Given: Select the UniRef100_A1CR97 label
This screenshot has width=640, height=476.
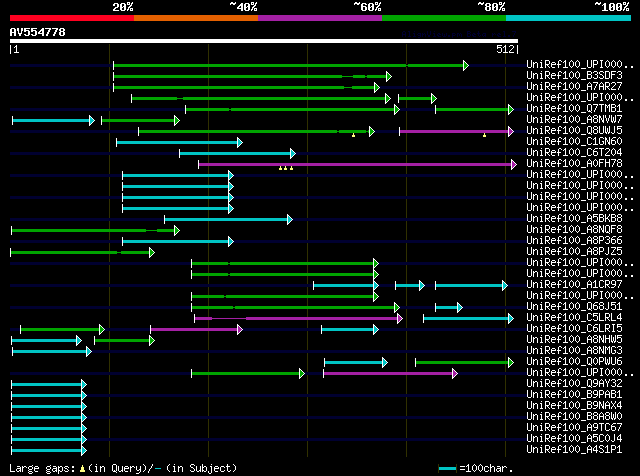Looking at the screenshot, I should point(574,285).
